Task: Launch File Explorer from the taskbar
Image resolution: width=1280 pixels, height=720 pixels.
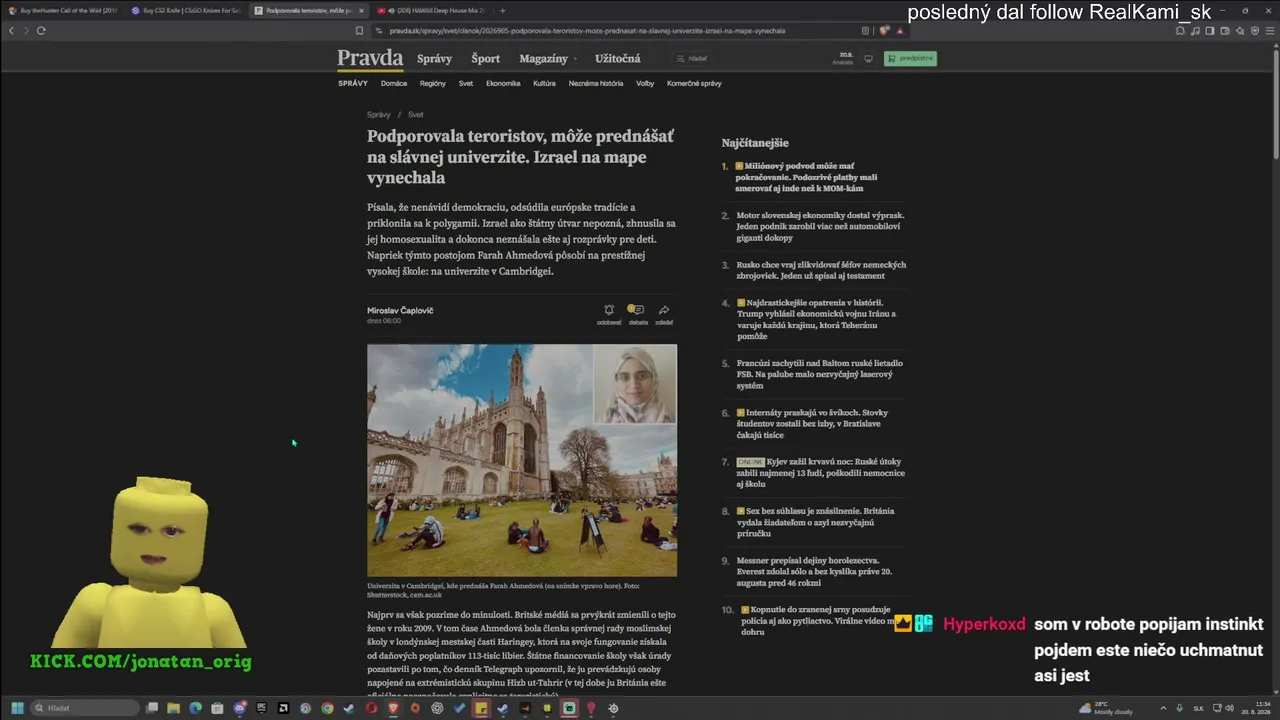Action: 174,708
